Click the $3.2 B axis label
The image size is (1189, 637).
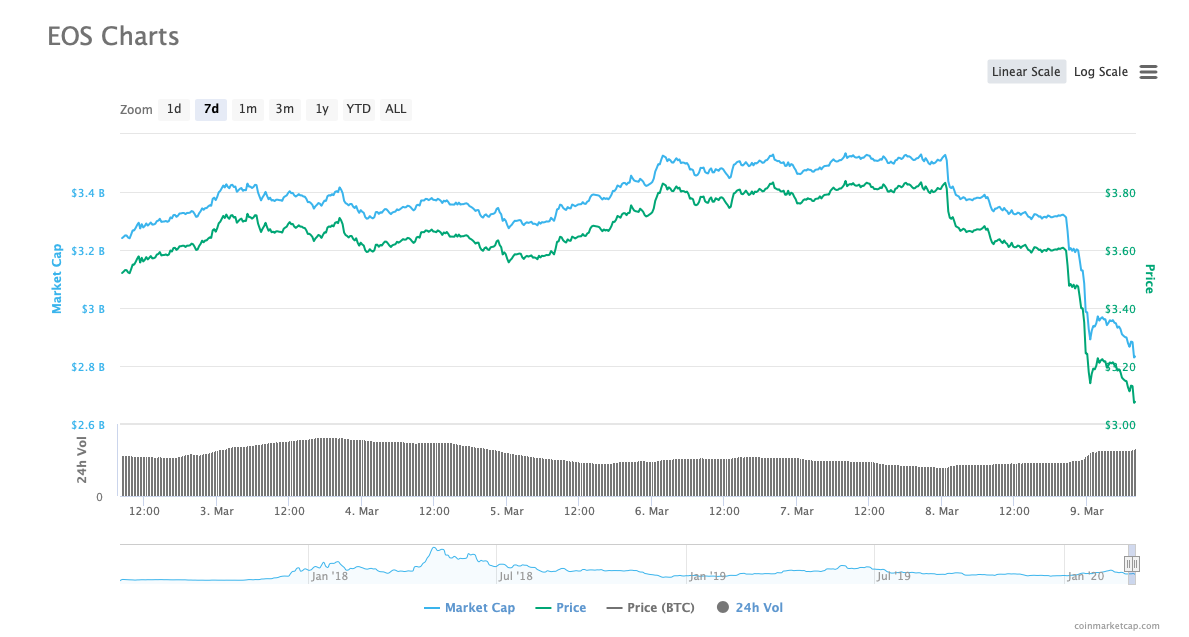(88, 251)
